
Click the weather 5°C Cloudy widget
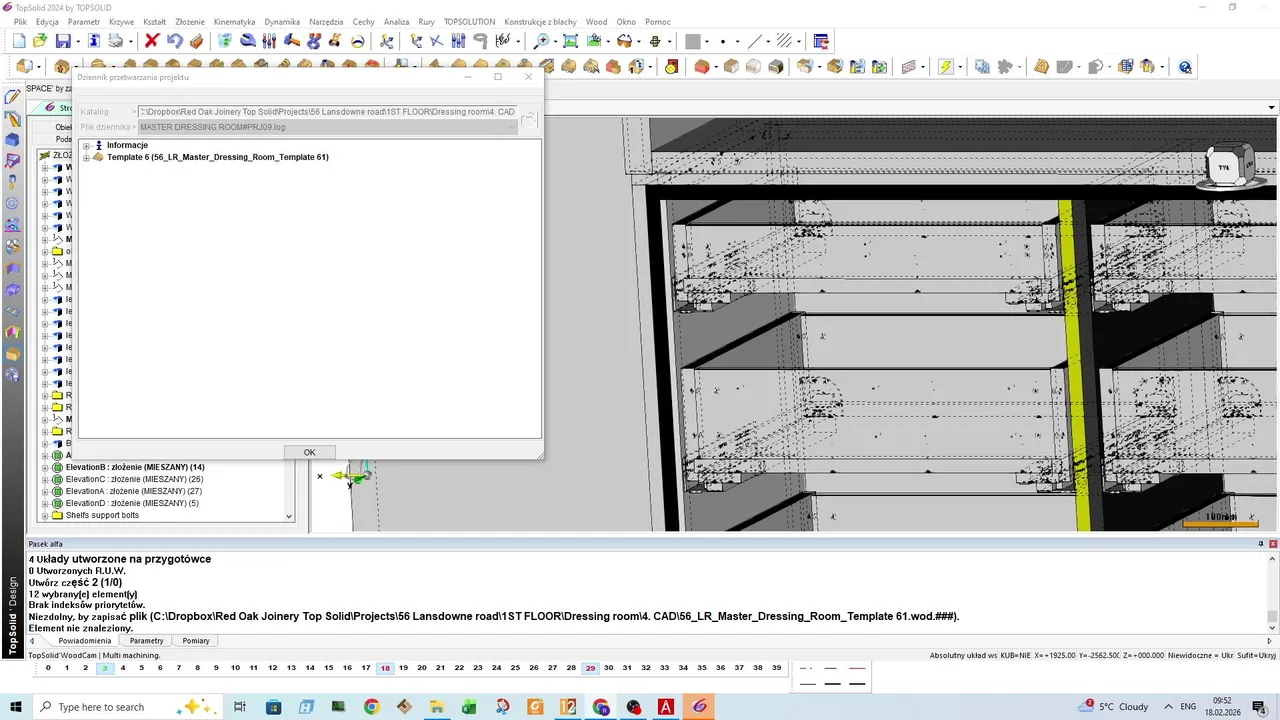pyautogui.click(x=1115, y=707)
